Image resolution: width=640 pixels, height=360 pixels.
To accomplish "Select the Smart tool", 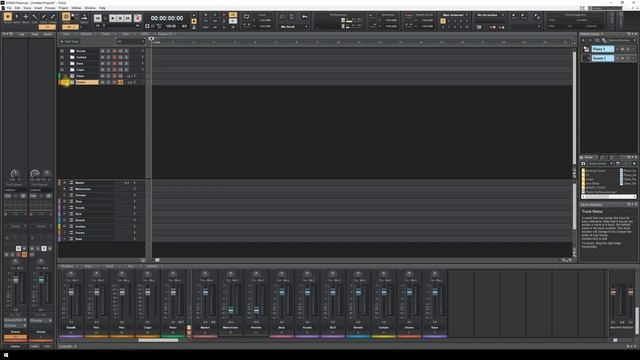I will [7, 17].
